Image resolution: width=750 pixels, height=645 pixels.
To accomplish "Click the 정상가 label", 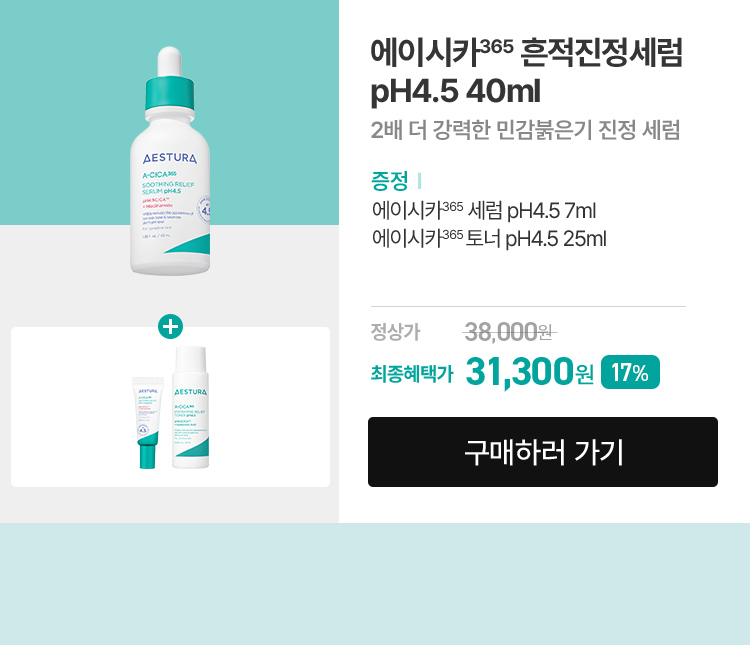I will (x=395, y=332).
